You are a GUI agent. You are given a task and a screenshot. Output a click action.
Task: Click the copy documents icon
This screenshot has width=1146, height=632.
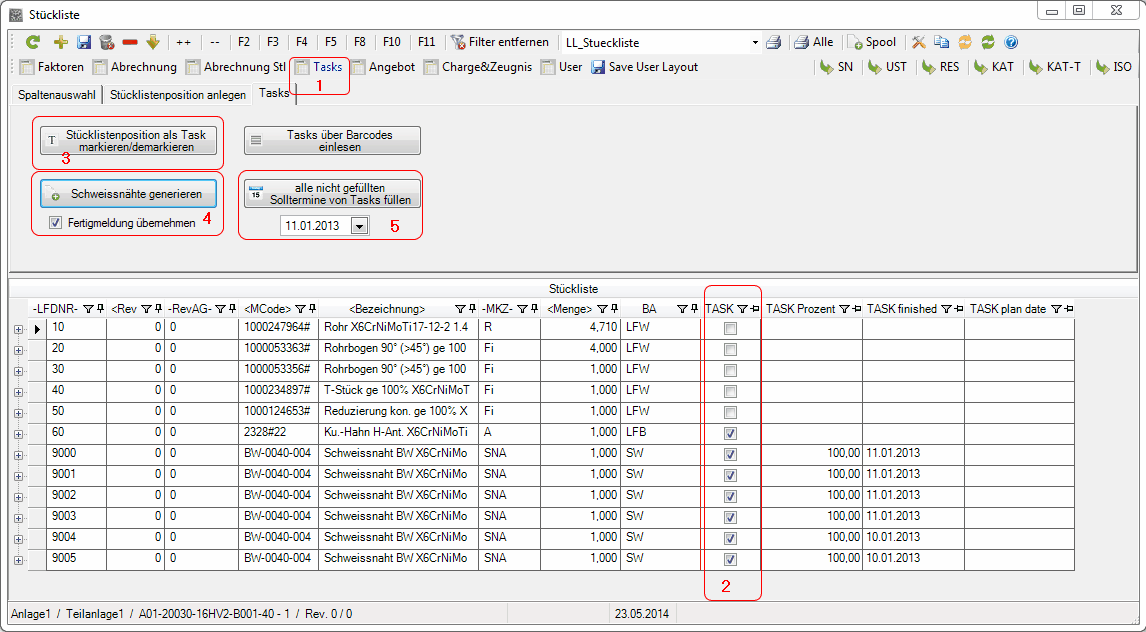point(941,43)
